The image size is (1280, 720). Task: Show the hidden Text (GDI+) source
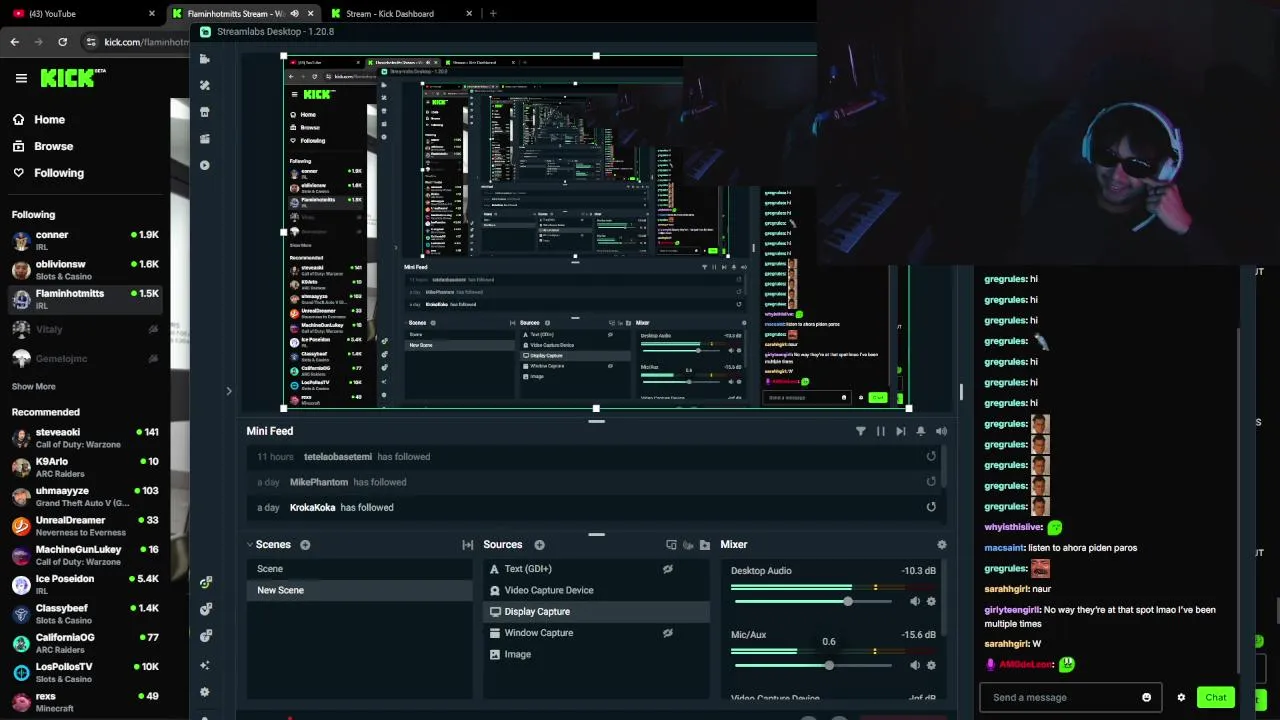click(x=667, y=569)
